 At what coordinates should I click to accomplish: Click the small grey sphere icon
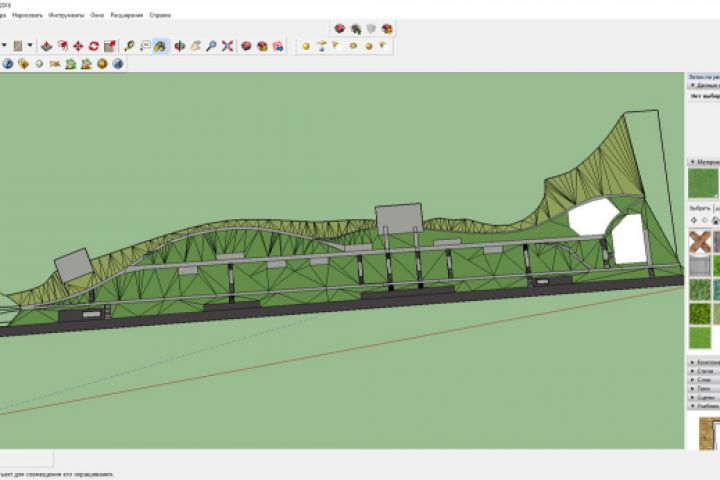[x=39, y=64]
